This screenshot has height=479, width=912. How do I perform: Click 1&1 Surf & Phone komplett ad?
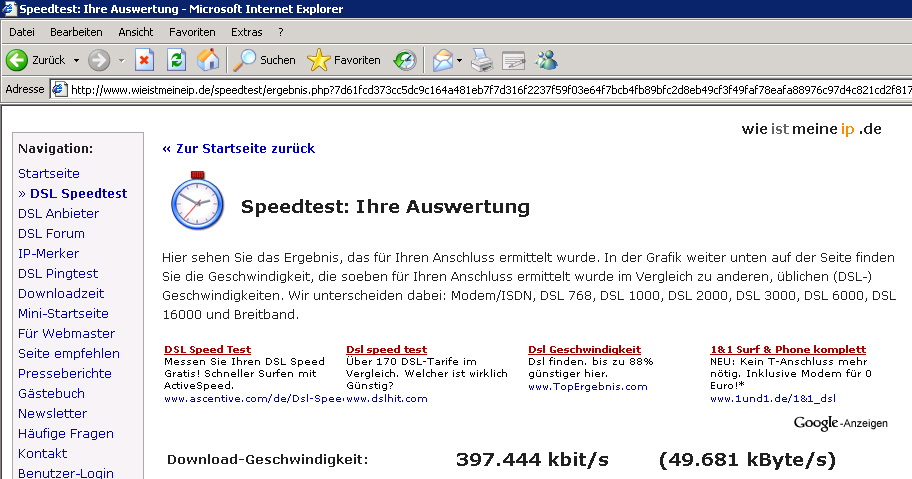point(788,349)
